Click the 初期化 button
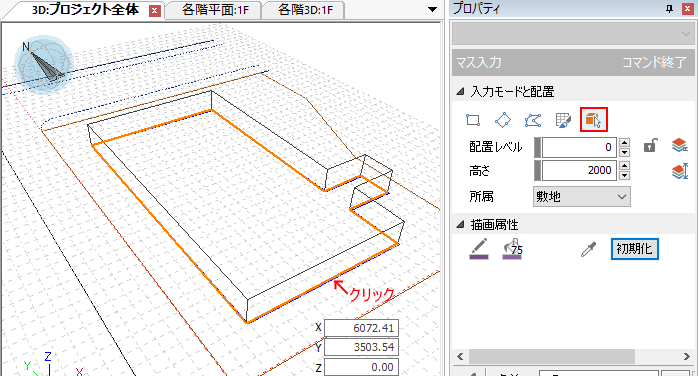The width and height of the screenshot is (699, 376). 634,249
